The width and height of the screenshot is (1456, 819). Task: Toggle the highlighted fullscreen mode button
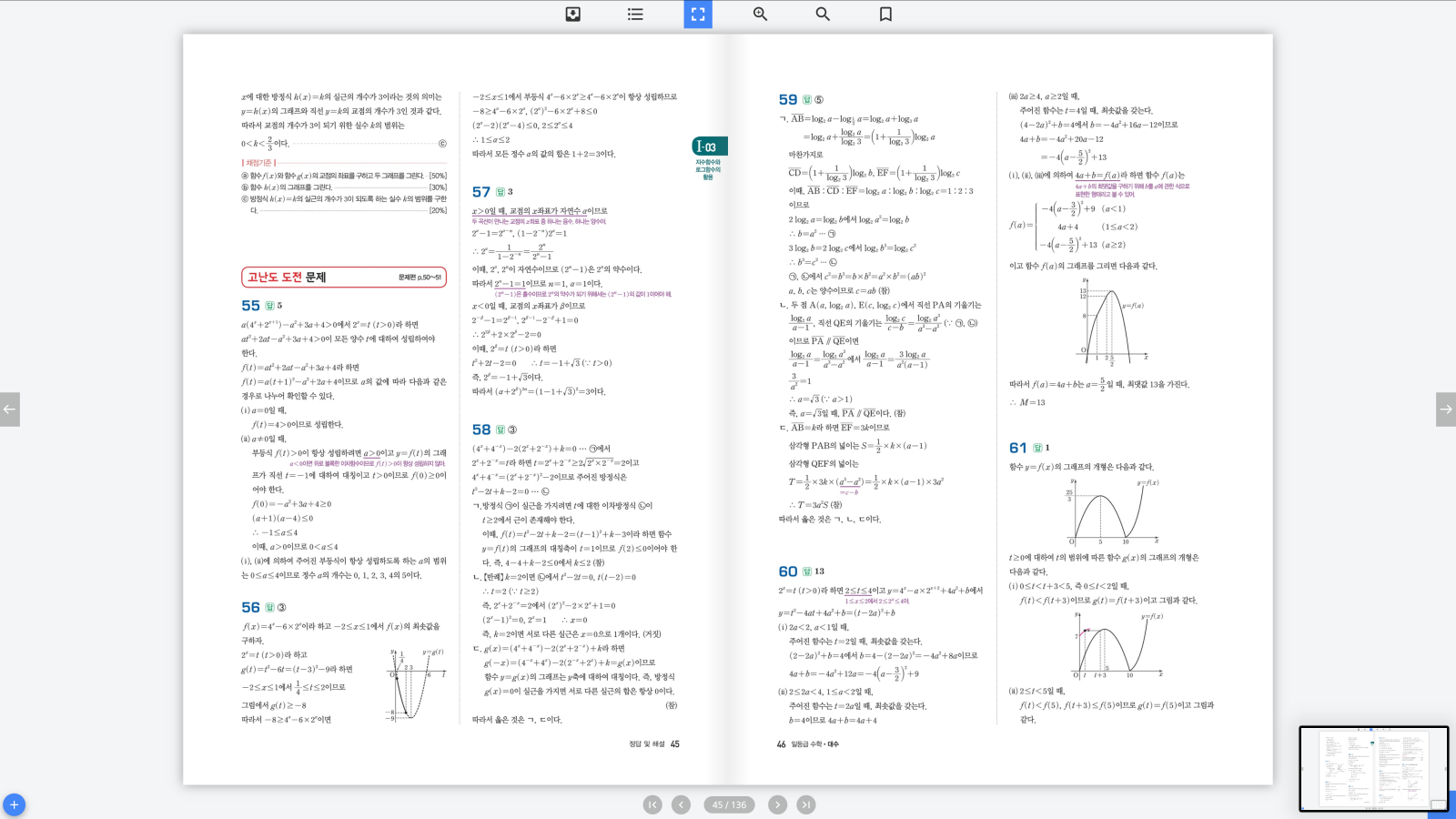coord(698,14)
